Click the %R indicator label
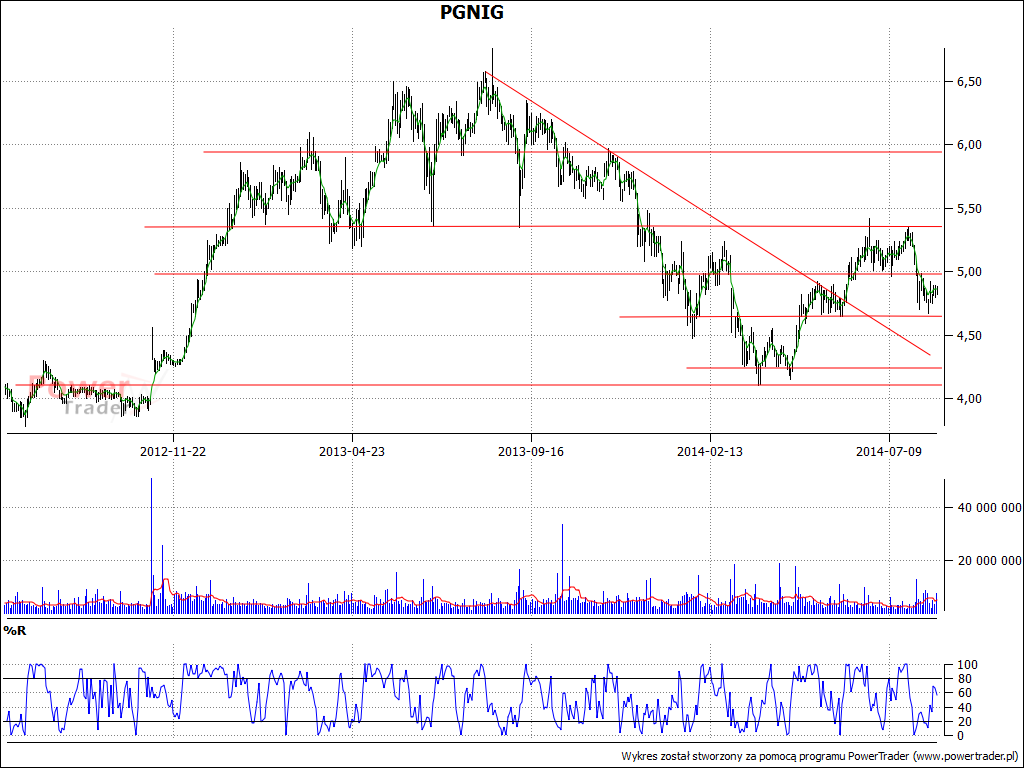This screenshot has width=1024, height=768. [14, 630]
